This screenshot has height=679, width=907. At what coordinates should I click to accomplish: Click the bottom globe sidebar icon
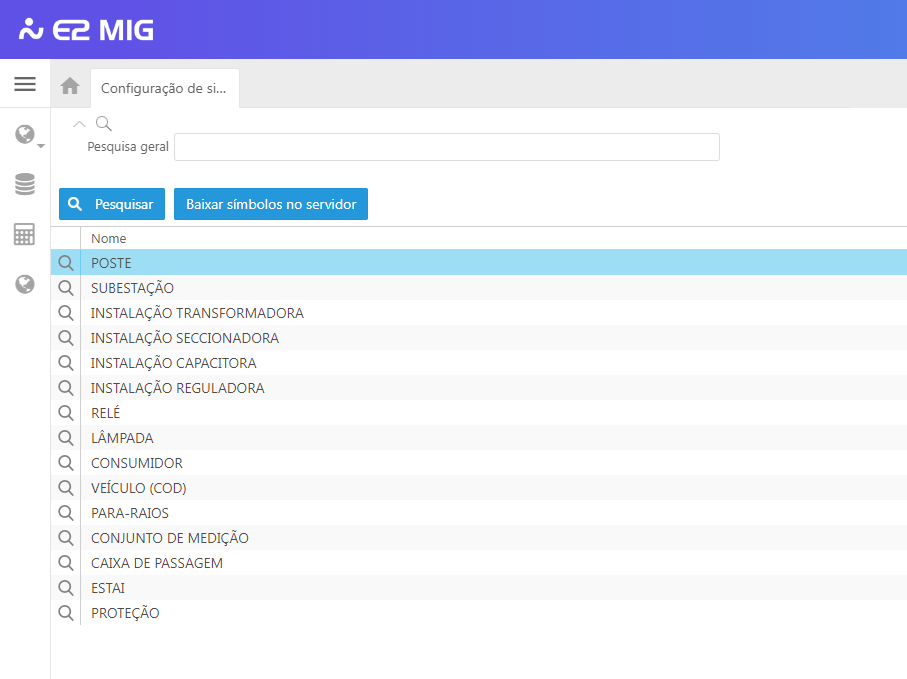tap(25, 285)
